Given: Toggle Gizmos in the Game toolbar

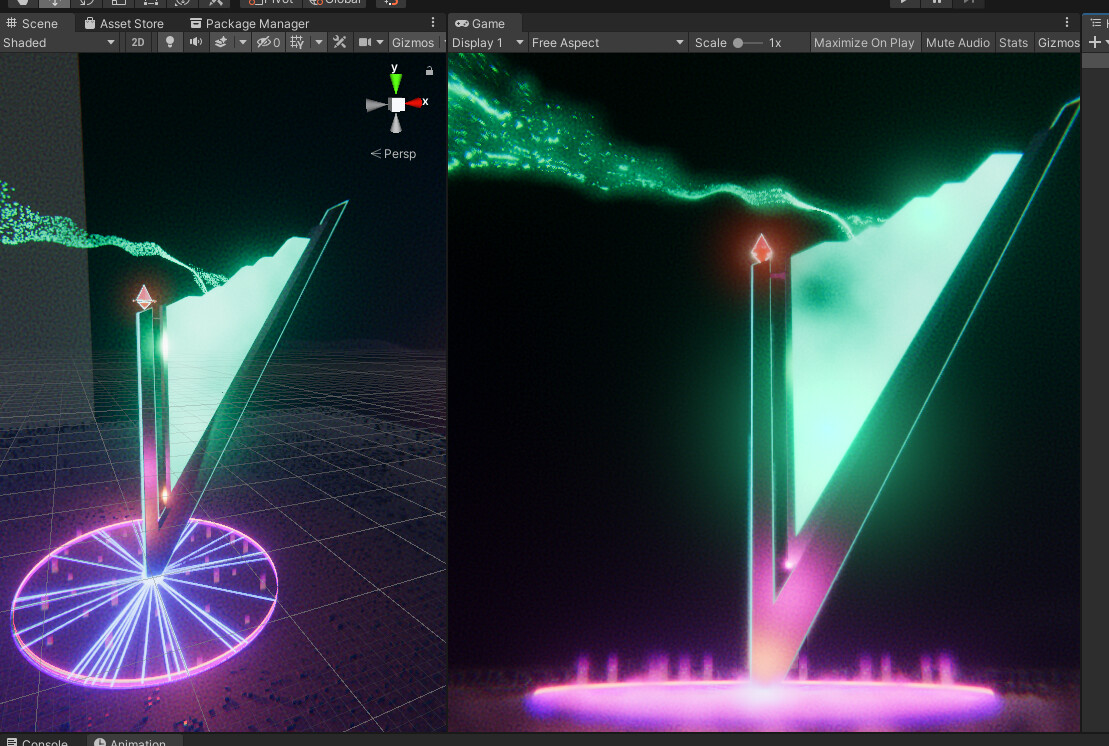Looking at the screenshot, I should tap(1058, 42).
